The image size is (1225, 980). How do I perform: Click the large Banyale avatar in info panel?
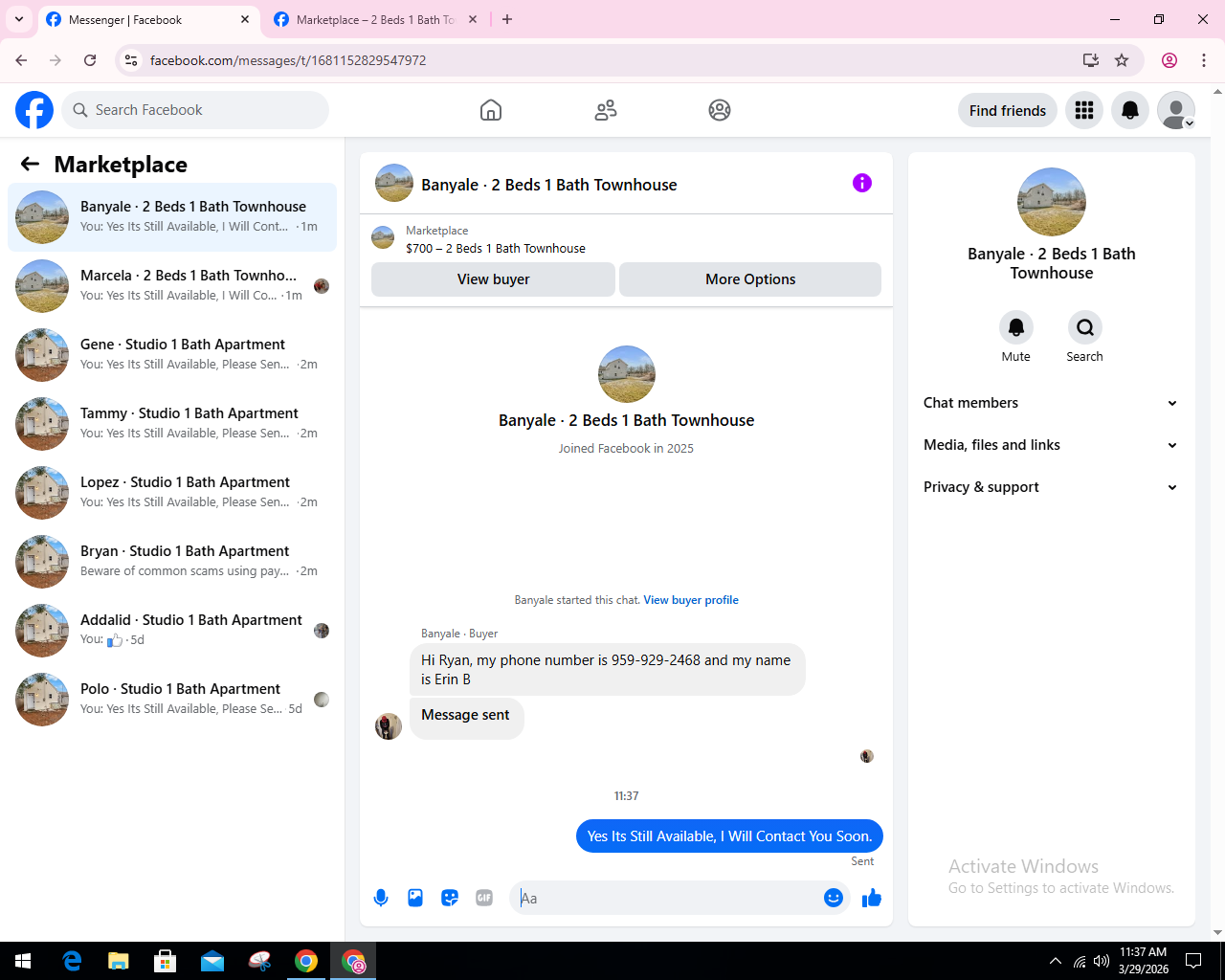tap(1052, 202)
